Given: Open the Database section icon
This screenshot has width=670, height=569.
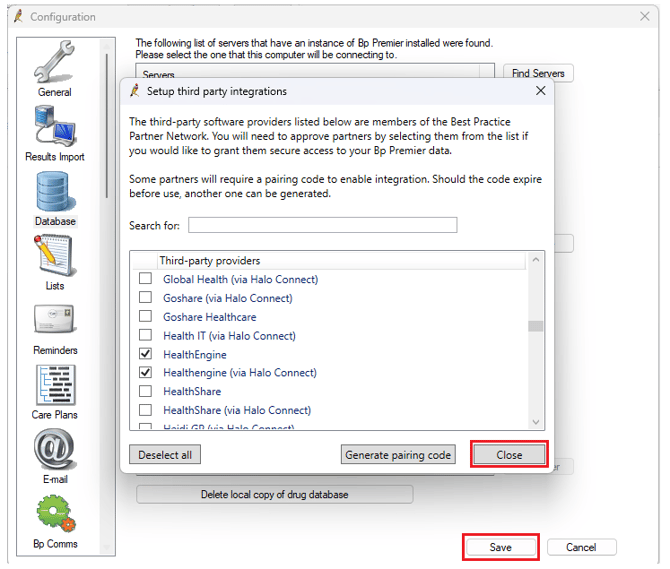Looking at the screenshot, I should tap(55, 193).
